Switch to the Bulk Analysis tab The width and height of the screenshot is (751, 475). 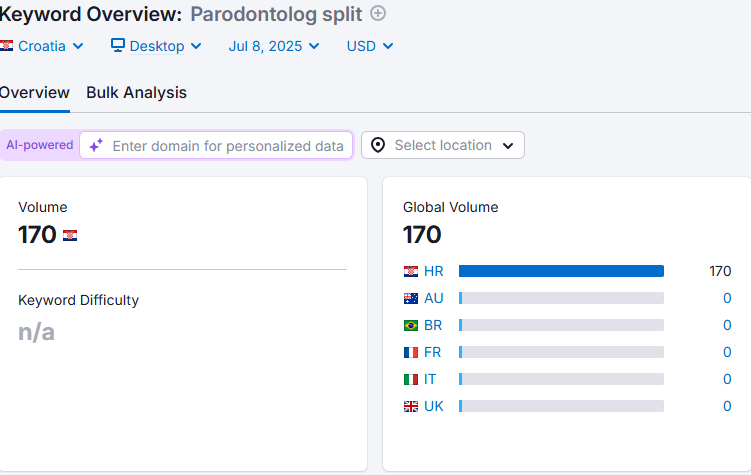(136, 93)
